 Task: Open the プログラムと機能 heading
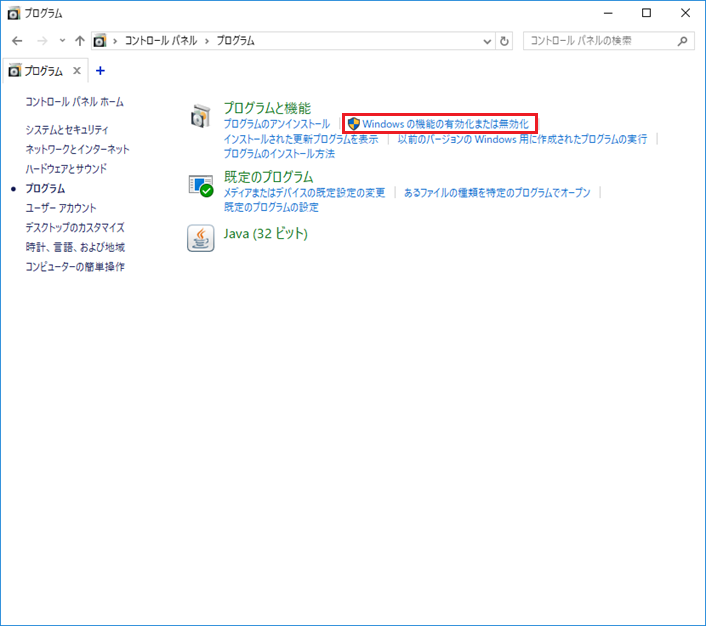[267, 108]
